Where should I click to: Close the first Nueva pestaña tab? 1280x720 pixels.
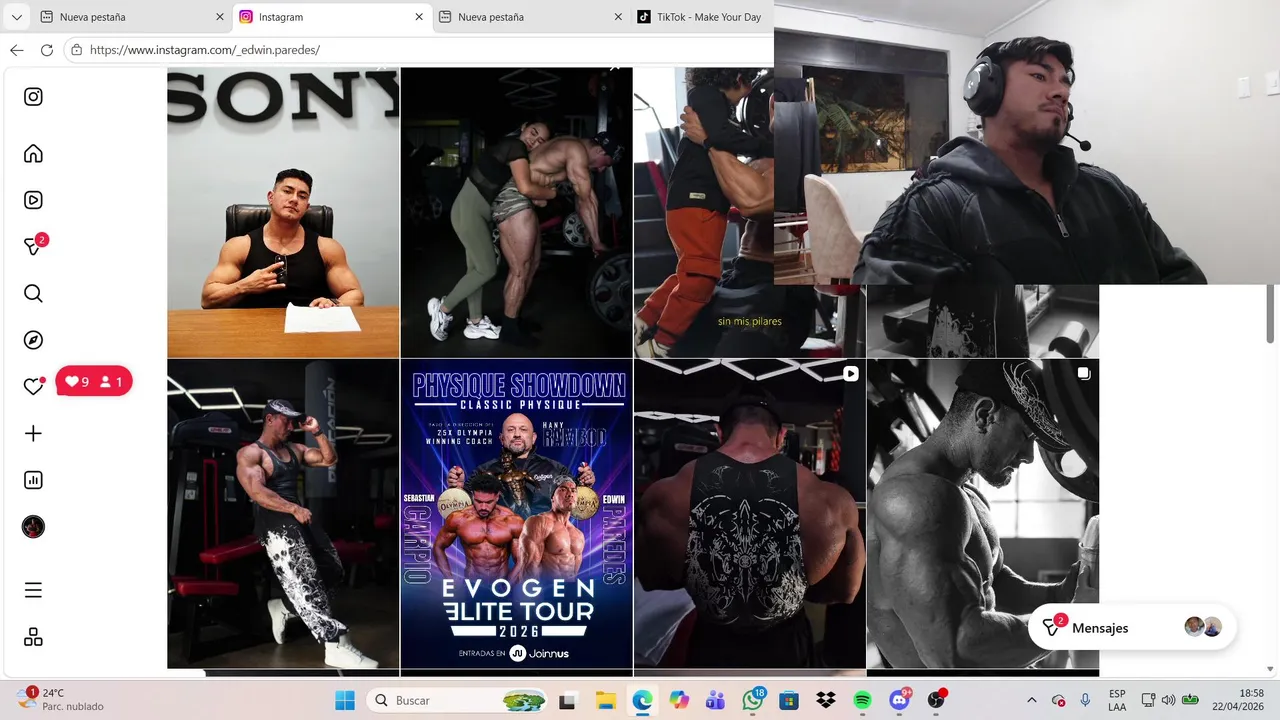click(x=220, y=17)
